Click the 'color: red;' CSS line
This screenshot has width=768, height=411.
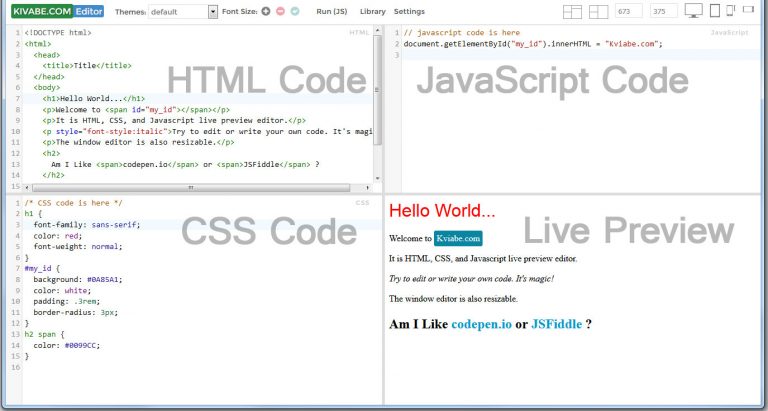(58, 236)
